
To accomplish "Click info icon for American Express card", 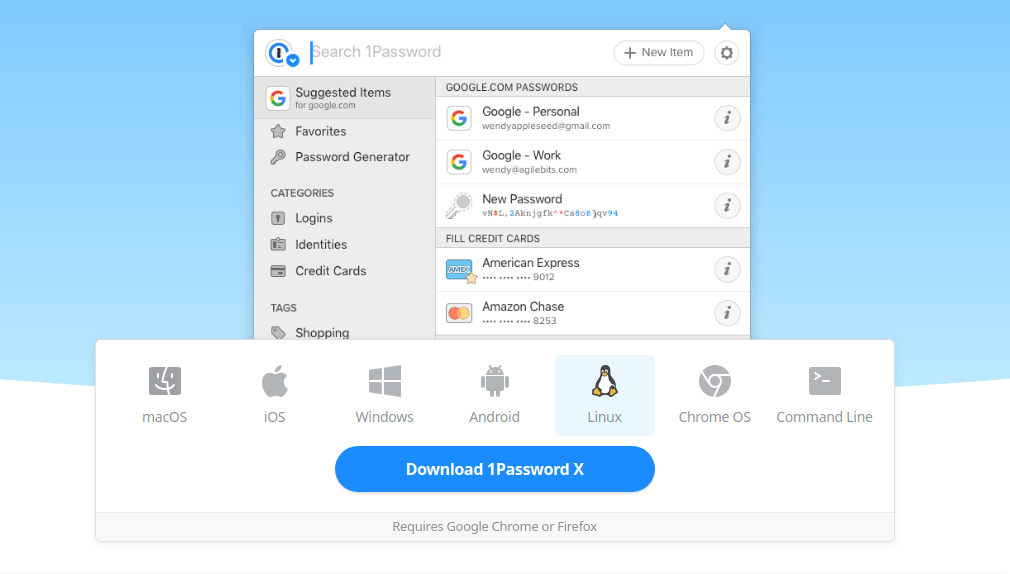I will [727, 269].
